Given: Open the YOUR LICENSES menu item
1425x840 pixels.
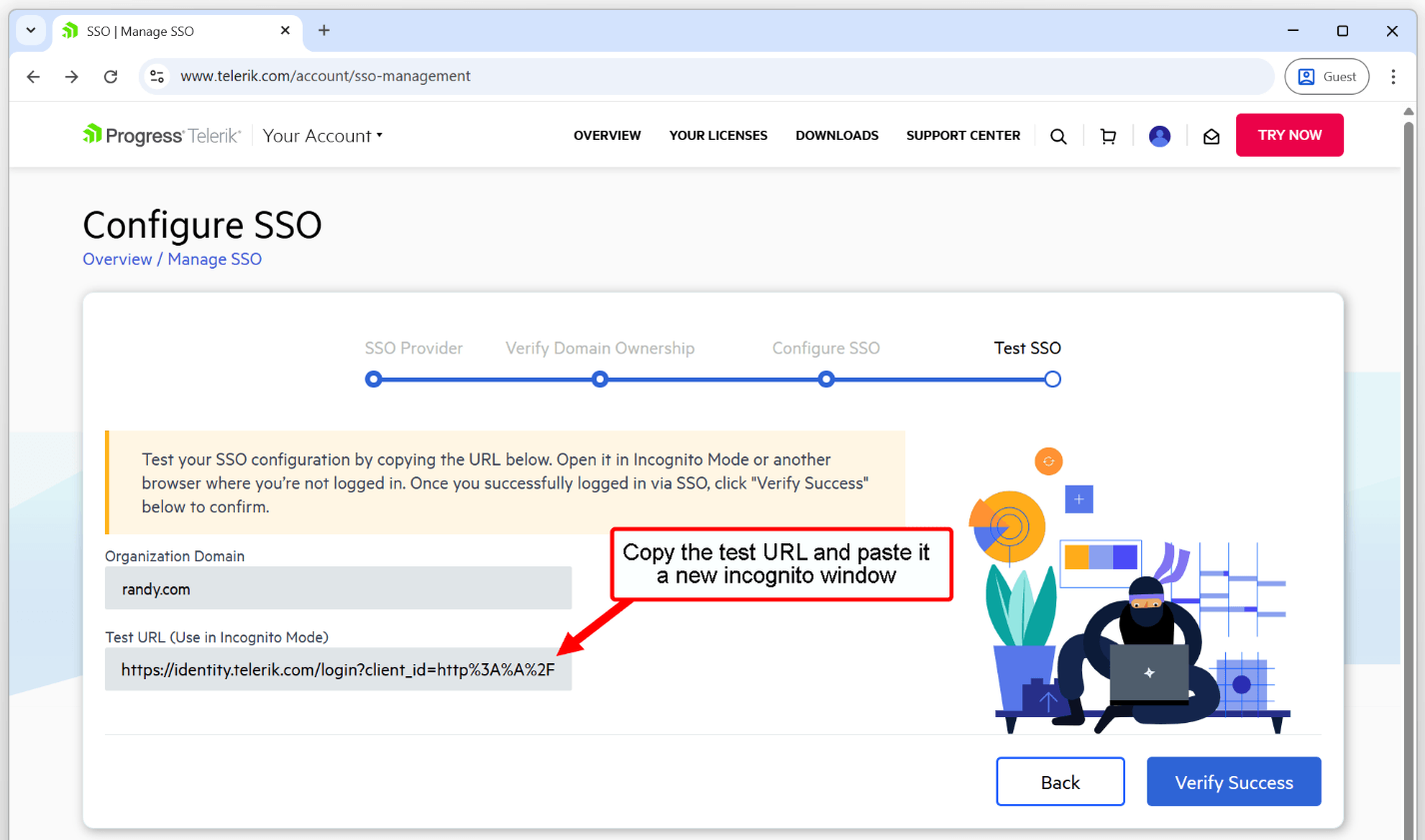Looking at the screenshot, I should tap(718, 136).
